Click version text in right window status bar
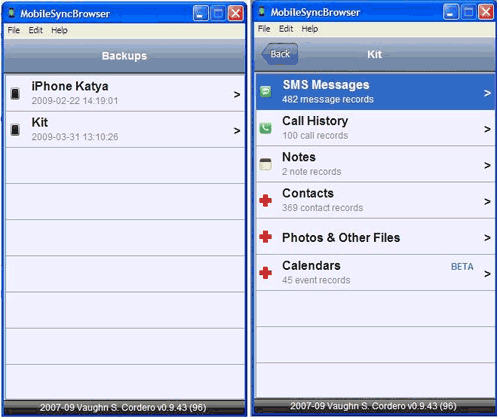The height and width of the screenshot is (419, 500). (373, 406)
